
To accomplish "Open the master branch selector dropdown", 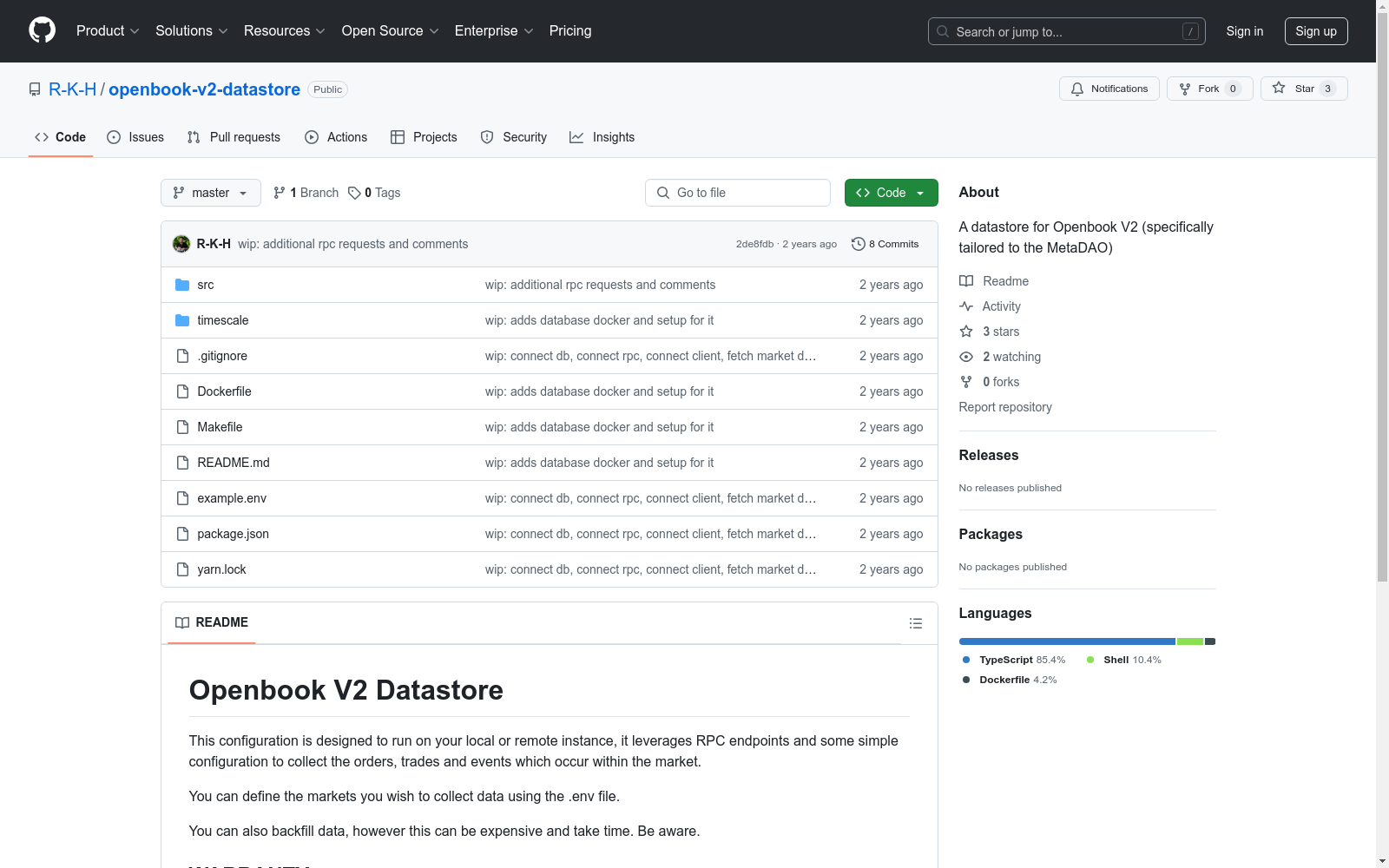I will [x=211, y=193].
